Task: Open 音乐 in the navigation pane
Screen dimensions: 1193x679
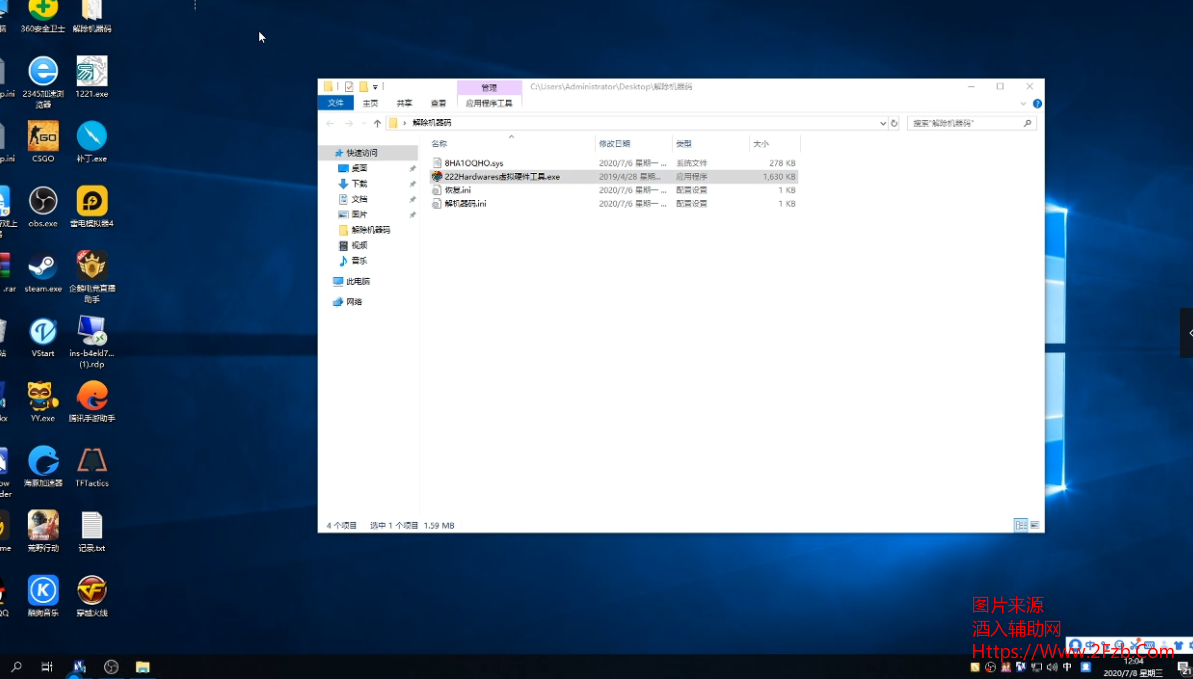Action: 359,260
